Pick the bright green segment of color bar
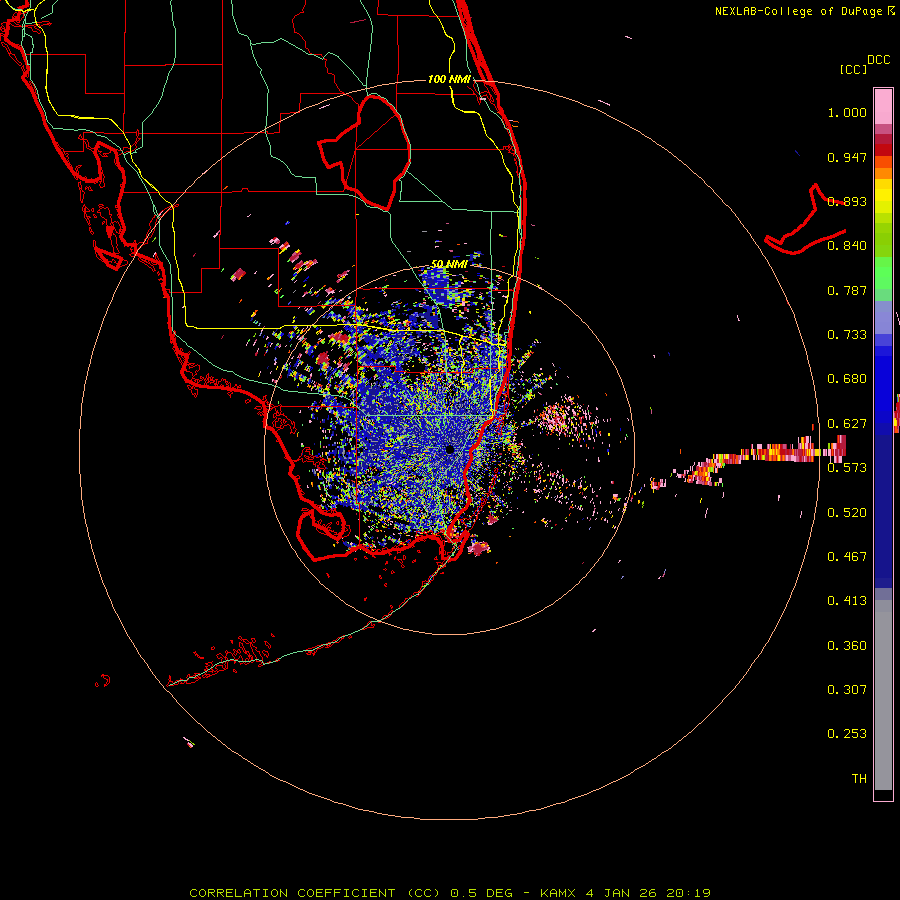 883,273
